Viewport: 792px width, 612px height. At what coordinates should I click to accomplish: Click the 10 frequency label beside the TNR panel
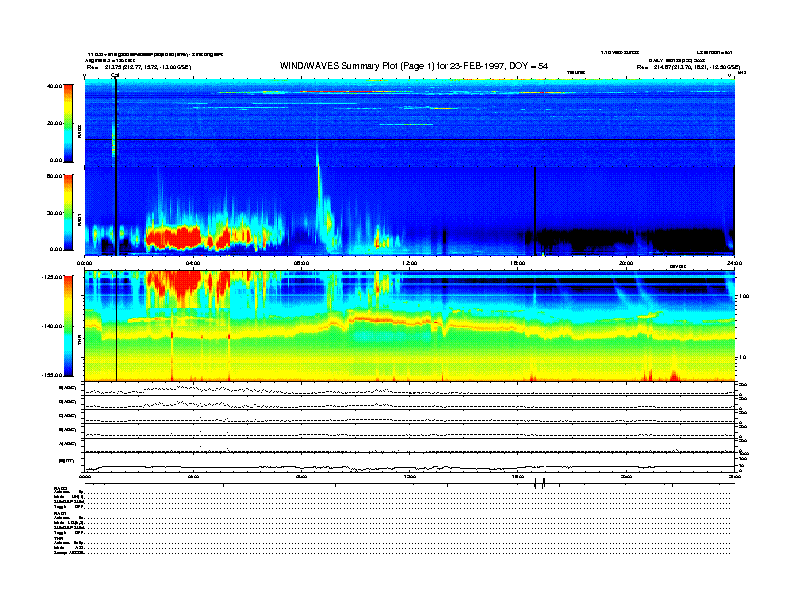coord(741,358)
